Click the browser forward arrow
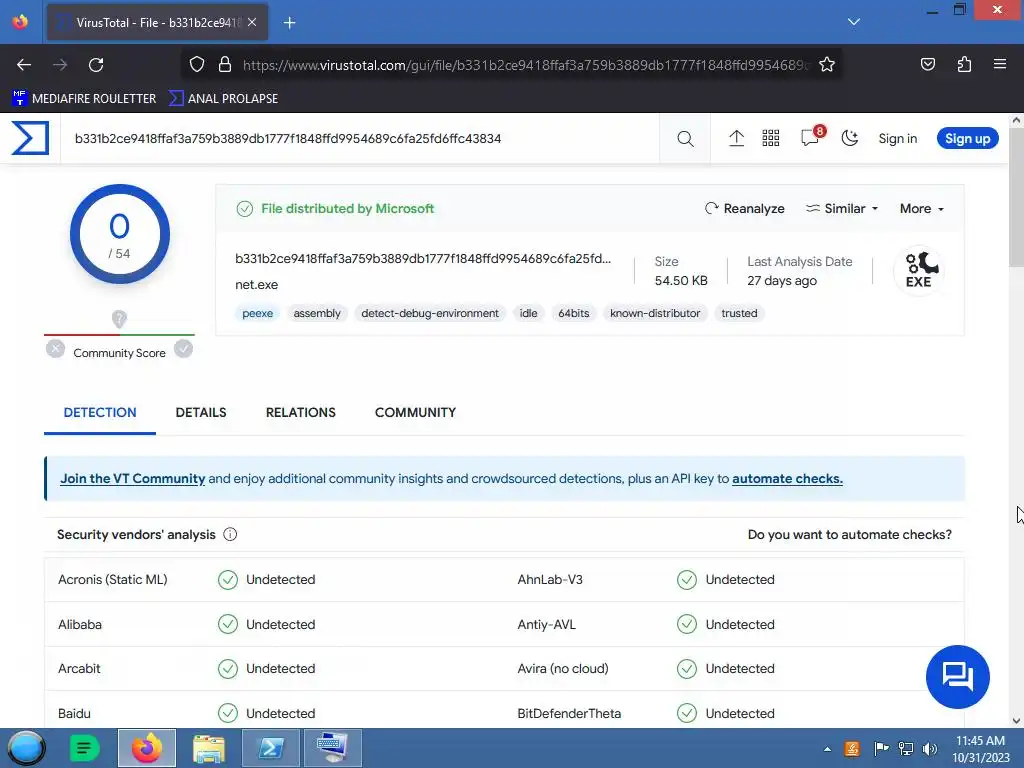 60,65
